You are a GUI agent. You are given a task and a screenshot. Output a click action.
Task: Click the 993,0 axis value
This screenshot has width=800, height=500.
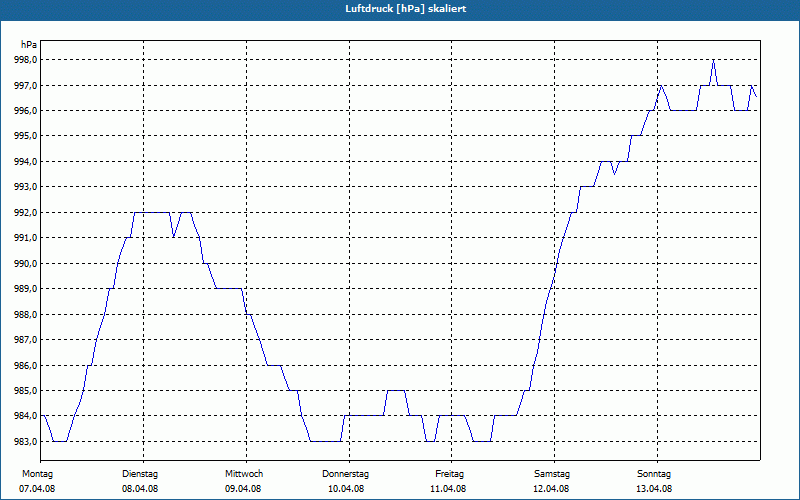click(25, 187)
